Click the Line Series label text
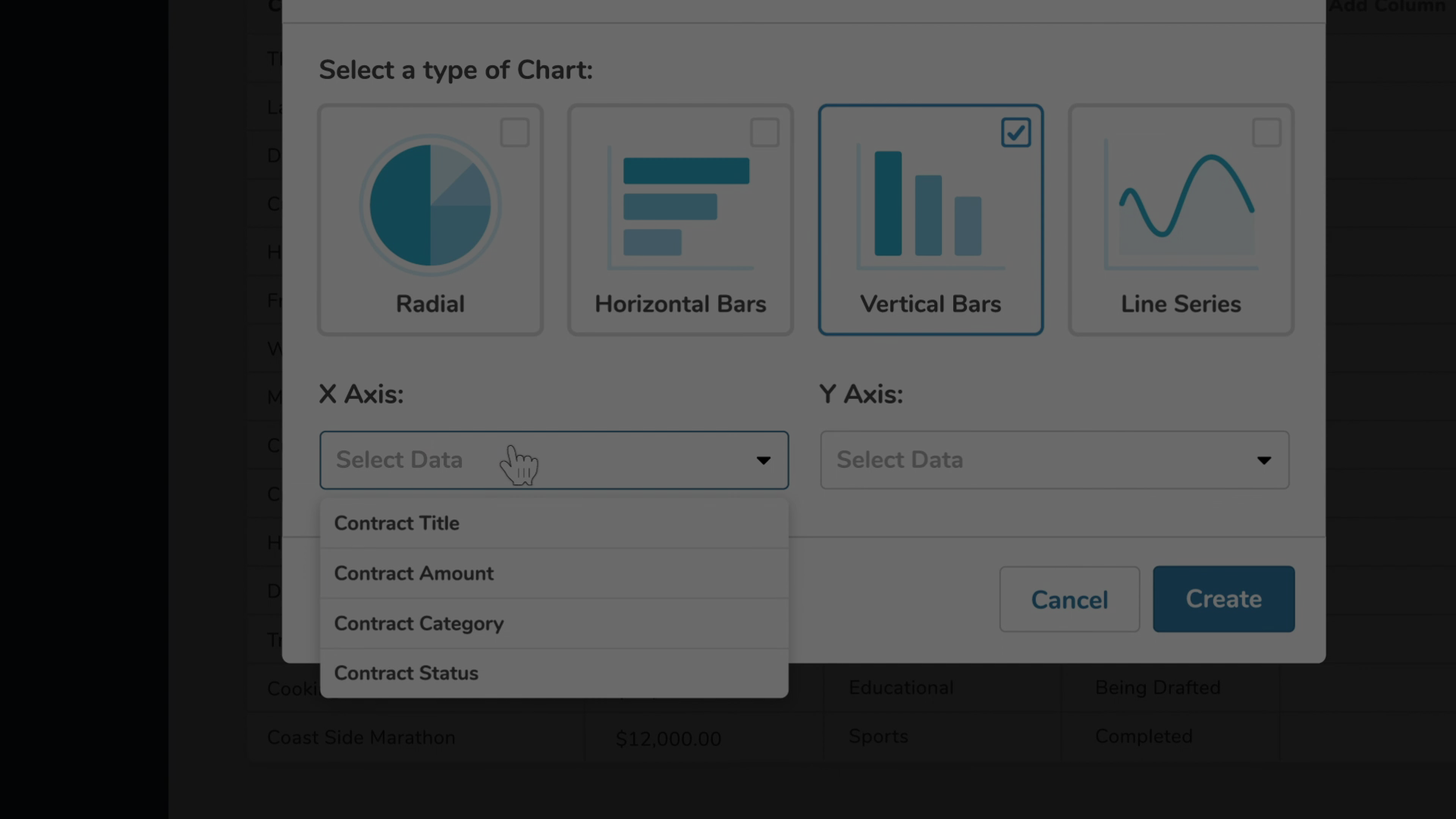Image resolution: width=1456 pixels, height=819 pixels. [1181, 304]
